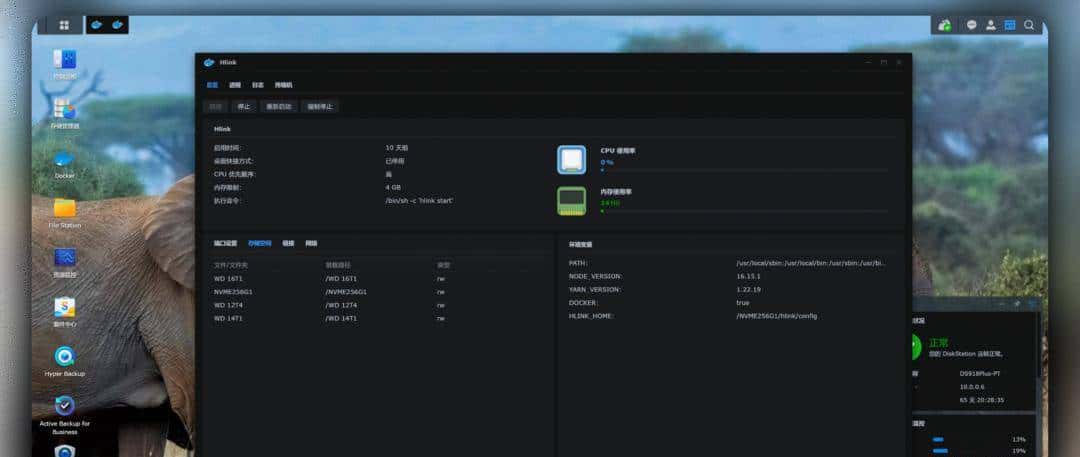Open Docker from the desktop icons

64,160
